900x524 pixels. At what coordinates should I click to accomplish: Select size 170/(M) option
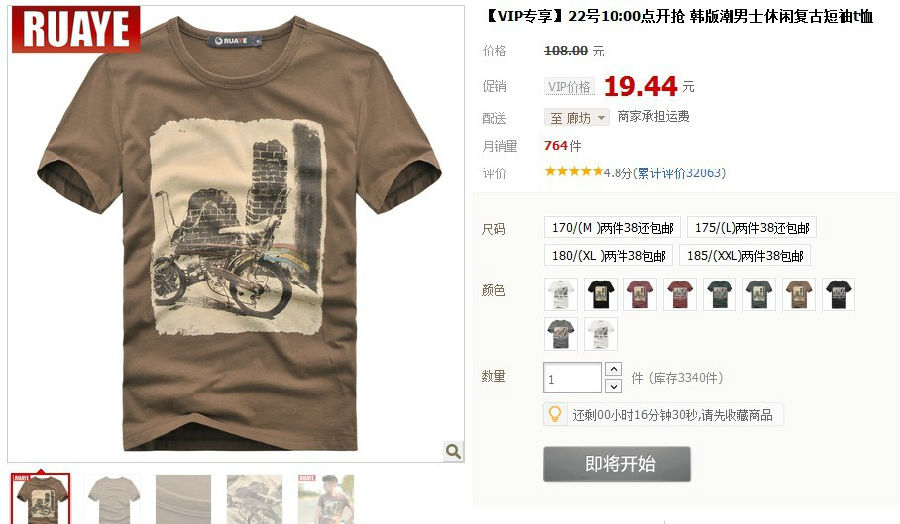612,228
